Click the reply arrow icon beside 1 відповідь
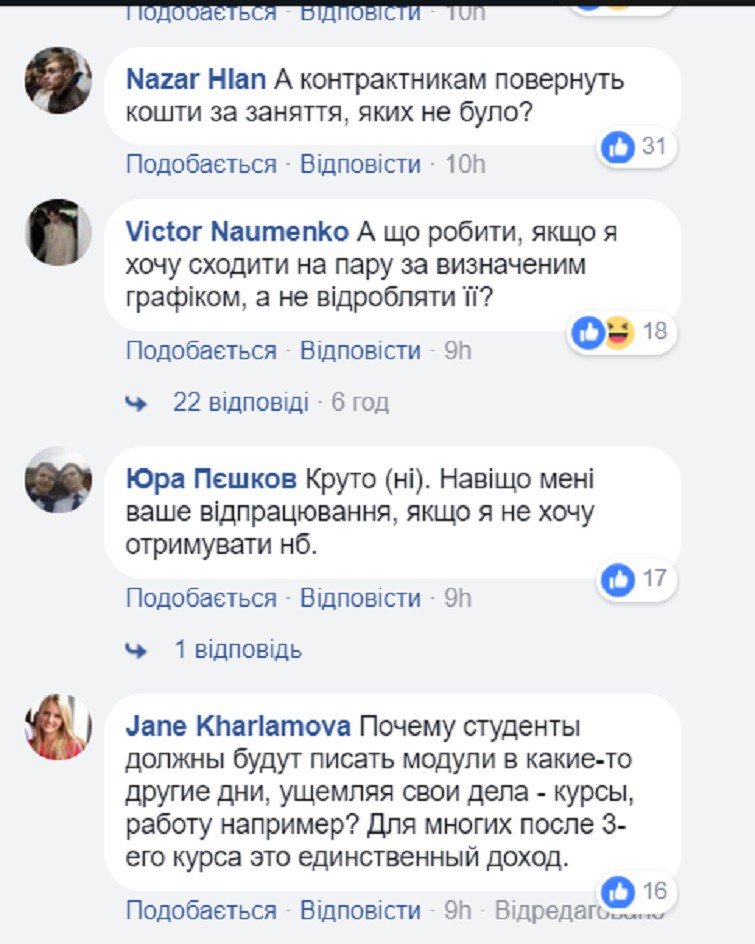Image resolution: width=755 pixels, height=944 pixels. point(136,650)
